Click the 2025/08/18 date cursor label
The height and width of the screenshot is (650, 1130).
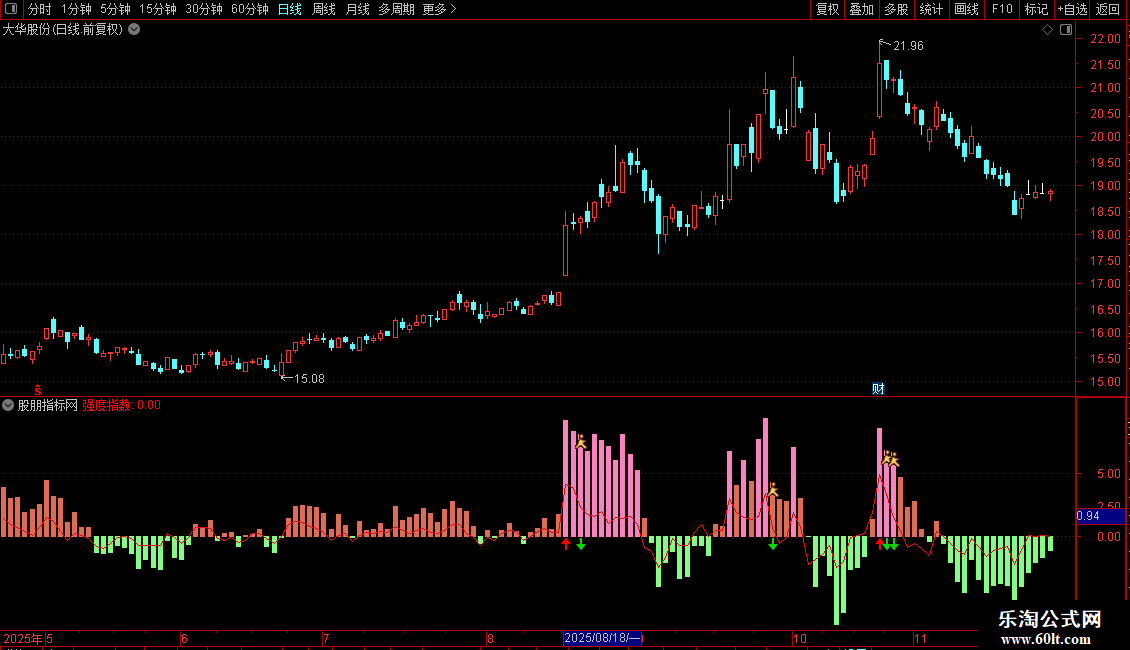602,638
